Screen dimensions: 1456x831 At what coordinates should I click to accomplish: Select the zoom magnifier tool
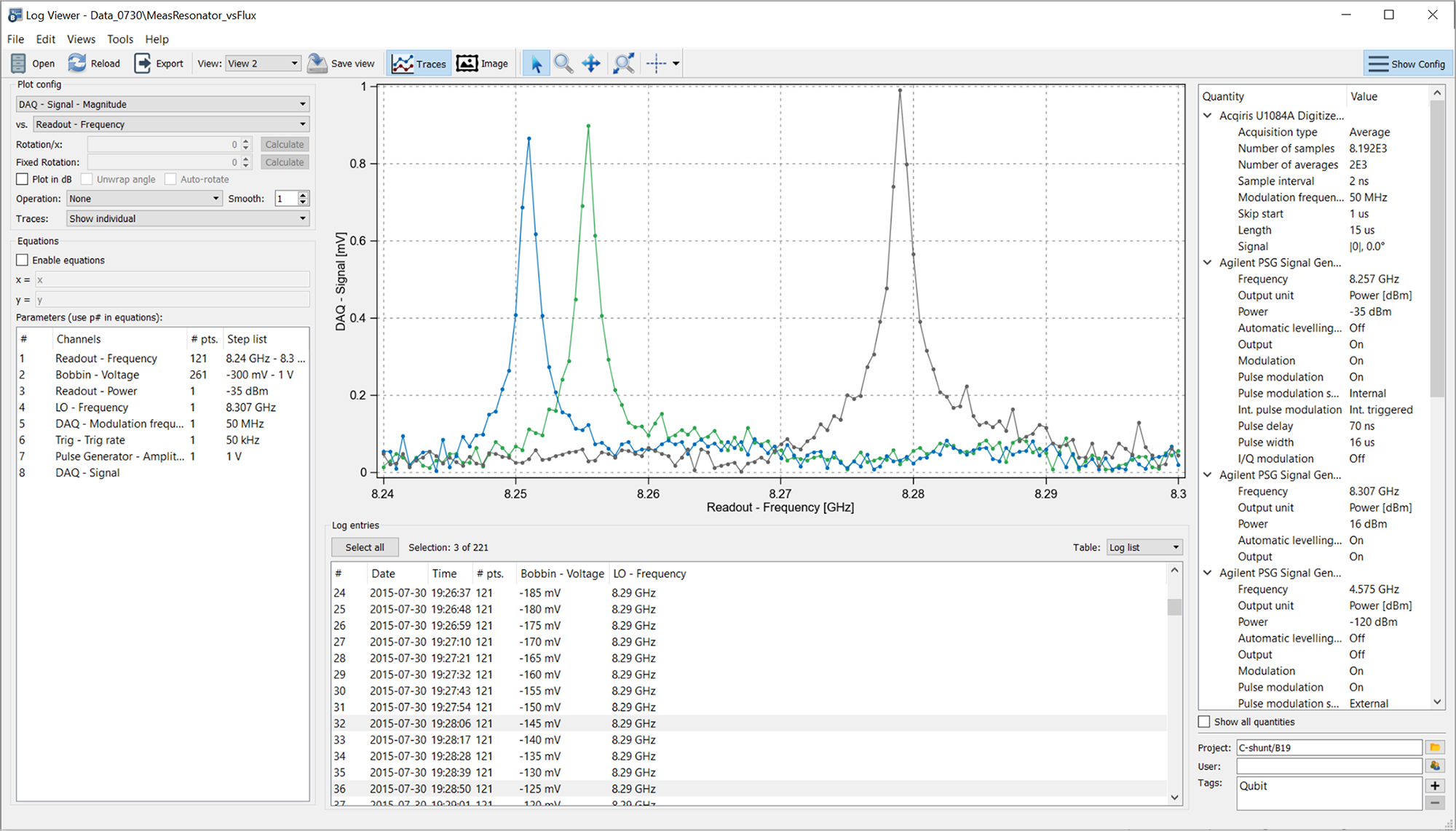tap(563, 63)
